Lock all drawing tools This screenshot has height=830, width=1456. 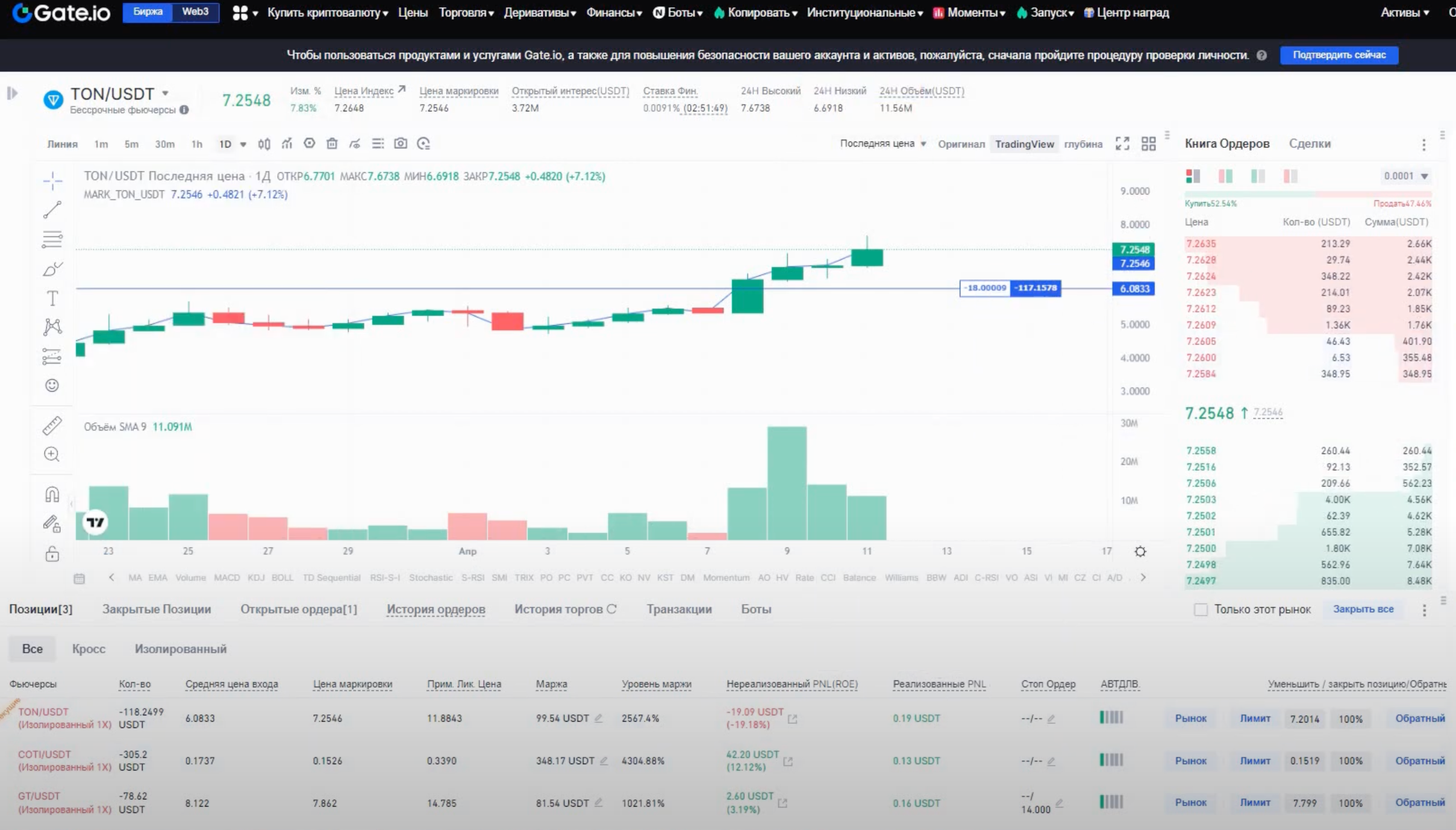[x=52, y=553]
